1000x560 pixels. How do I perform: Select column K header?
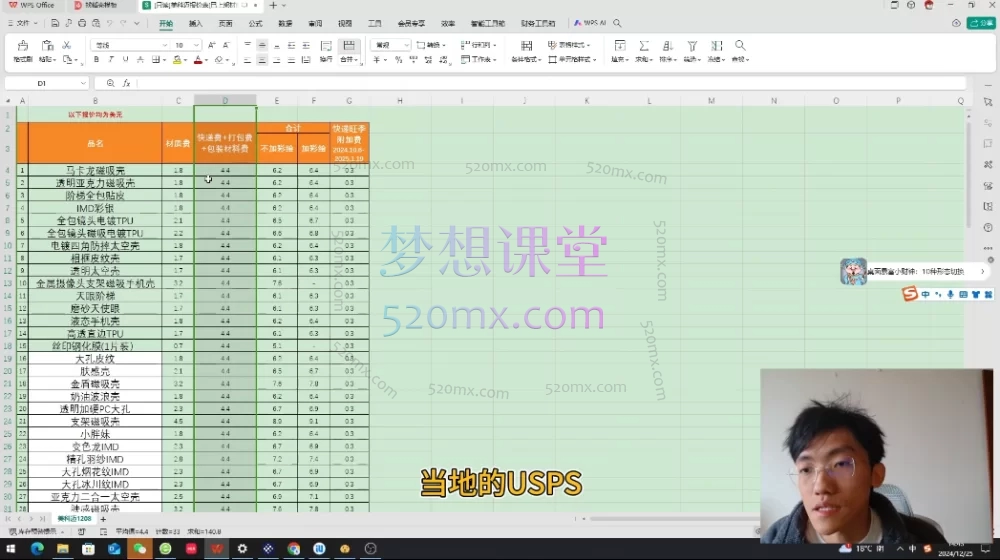pyautogui.click(x=587, y=101)
